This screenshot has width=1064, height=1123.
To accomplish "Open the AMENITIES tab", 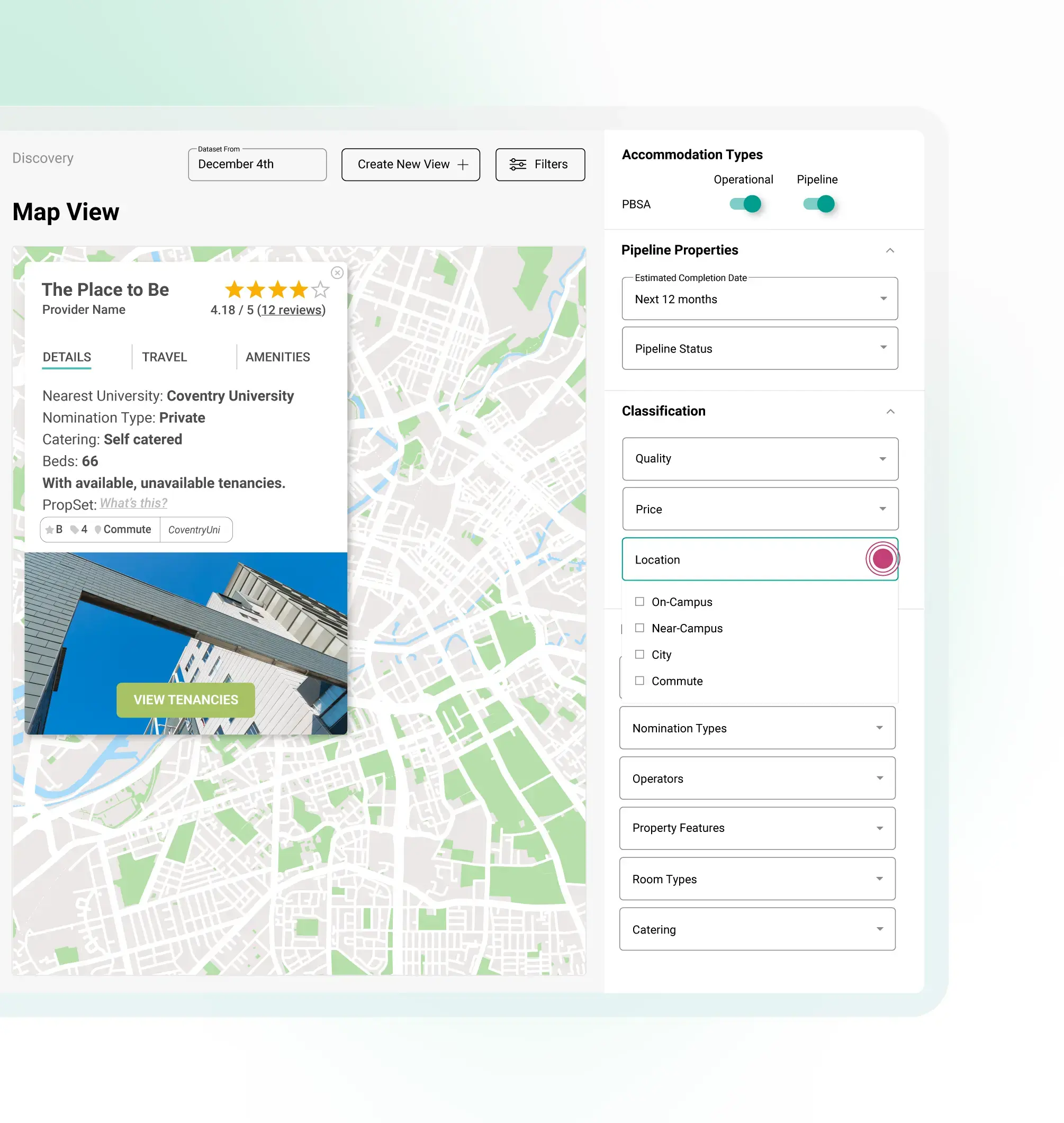I will [277, 357].
